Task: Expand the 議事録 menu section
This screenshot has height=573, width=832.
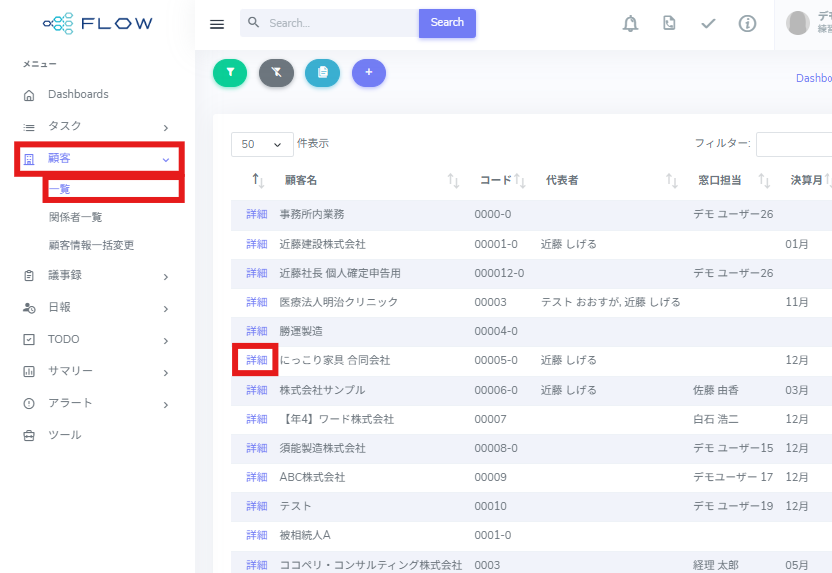Action: click(x=97, y=276)
